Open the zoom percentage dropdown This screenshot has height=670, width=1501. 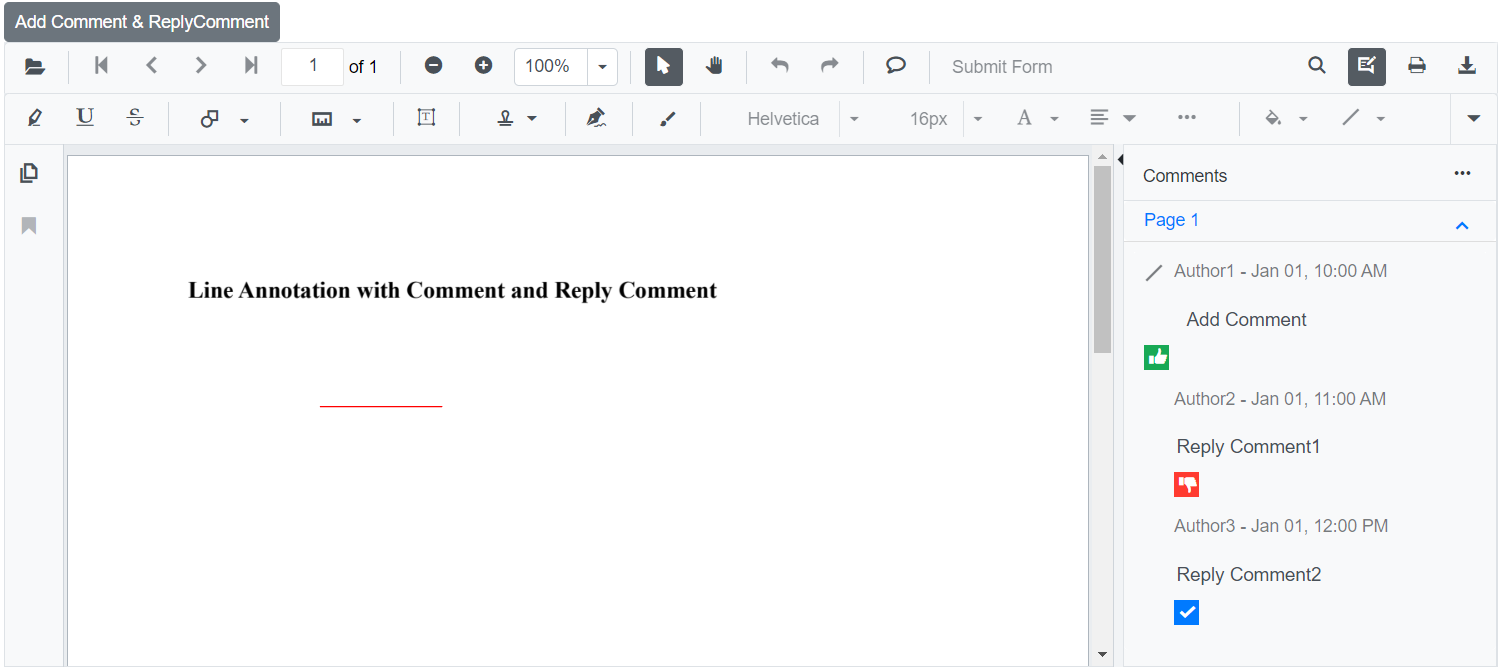602,67
